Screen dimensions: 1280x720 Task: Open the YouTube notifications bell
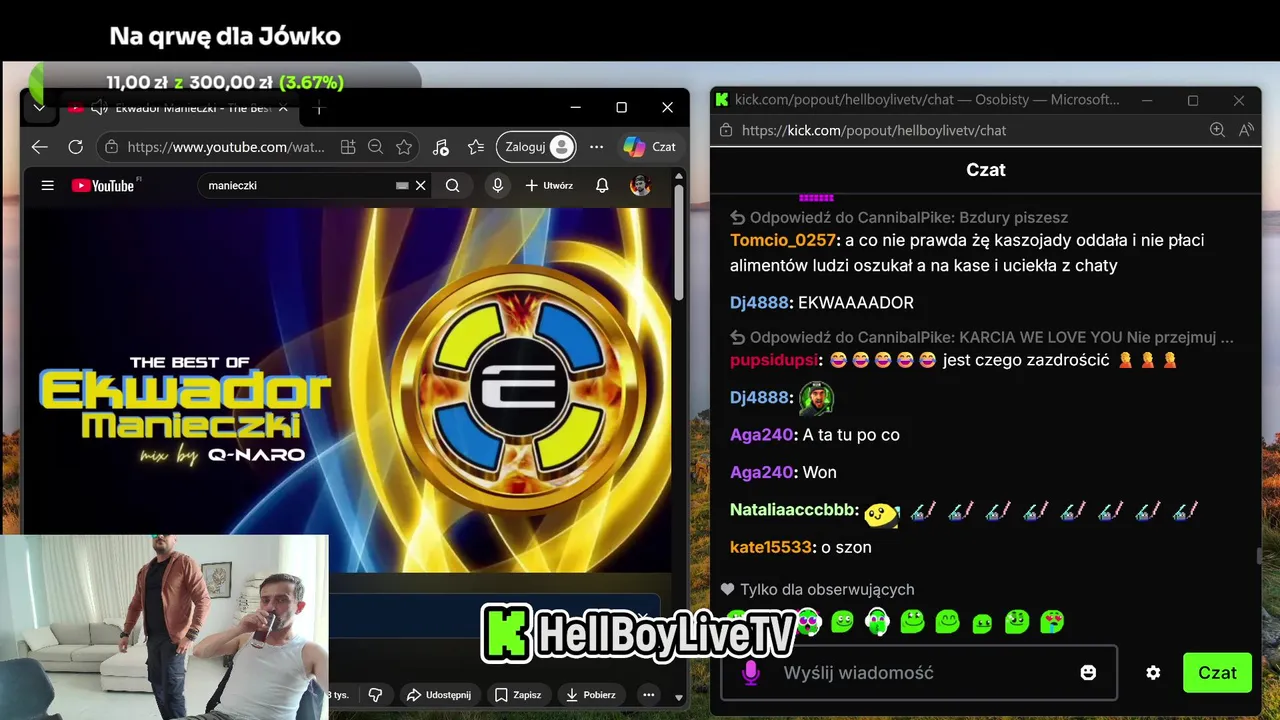click(602, 185)
